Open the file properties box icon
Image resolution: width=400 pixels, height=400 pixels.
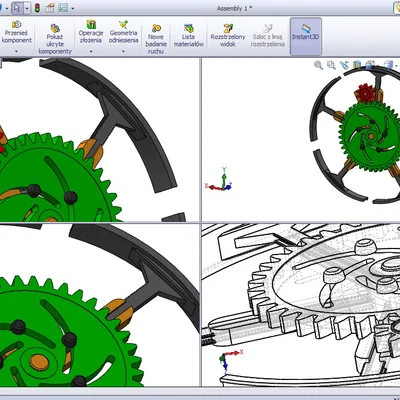(x=50, y=8)
